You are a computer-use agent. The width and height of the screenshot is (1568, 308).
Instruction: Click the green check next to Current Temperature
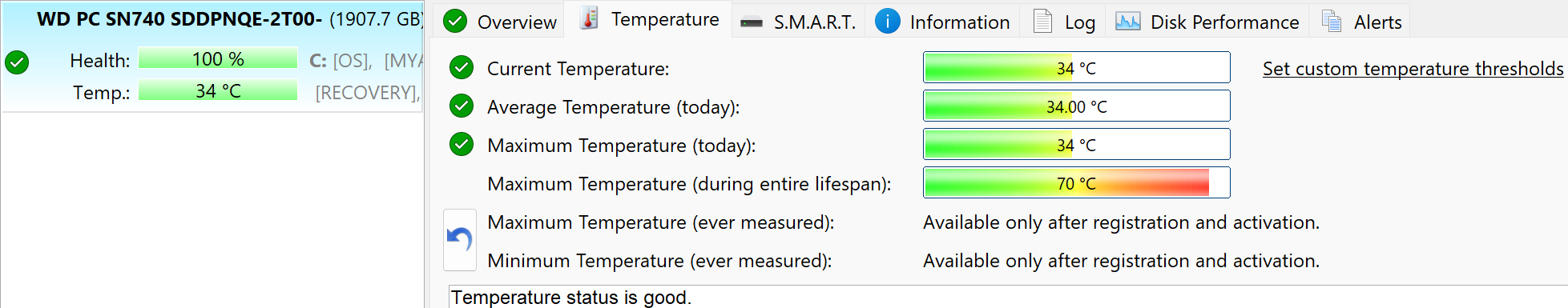462,68
